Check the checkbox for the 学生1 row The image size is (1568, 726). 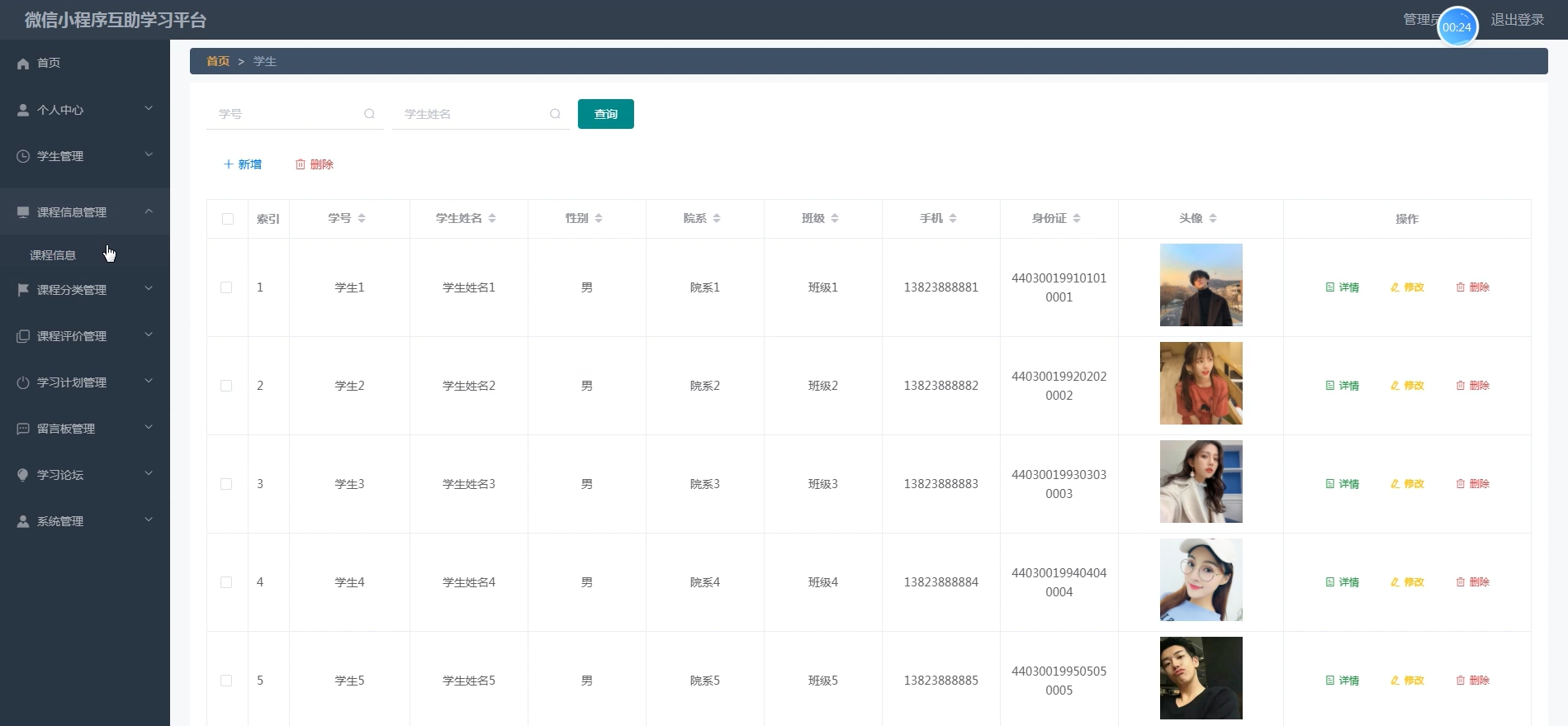point(226,287)
